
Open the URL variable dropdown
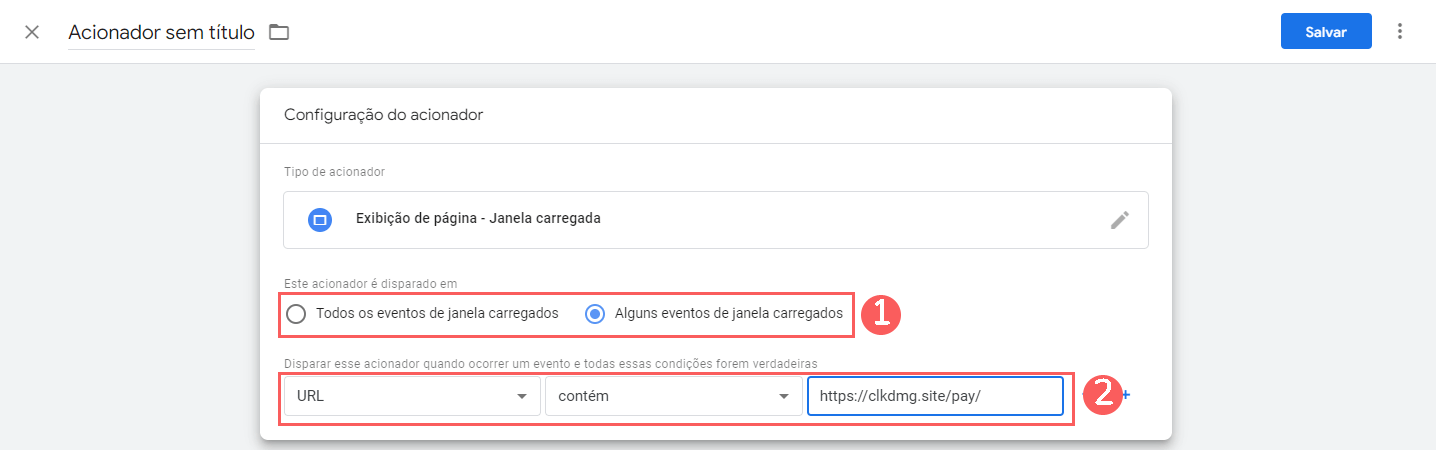(x=411, y=396)
